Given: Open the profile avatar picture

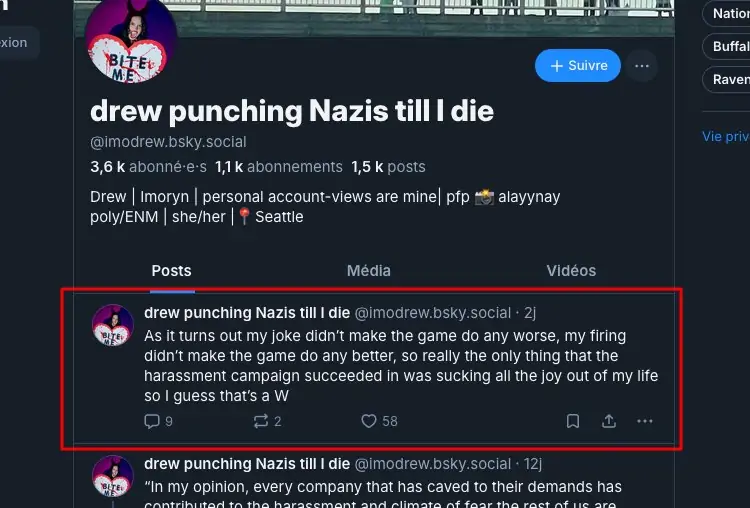Looking at the screenshot, I should click(x=132, y=40).
